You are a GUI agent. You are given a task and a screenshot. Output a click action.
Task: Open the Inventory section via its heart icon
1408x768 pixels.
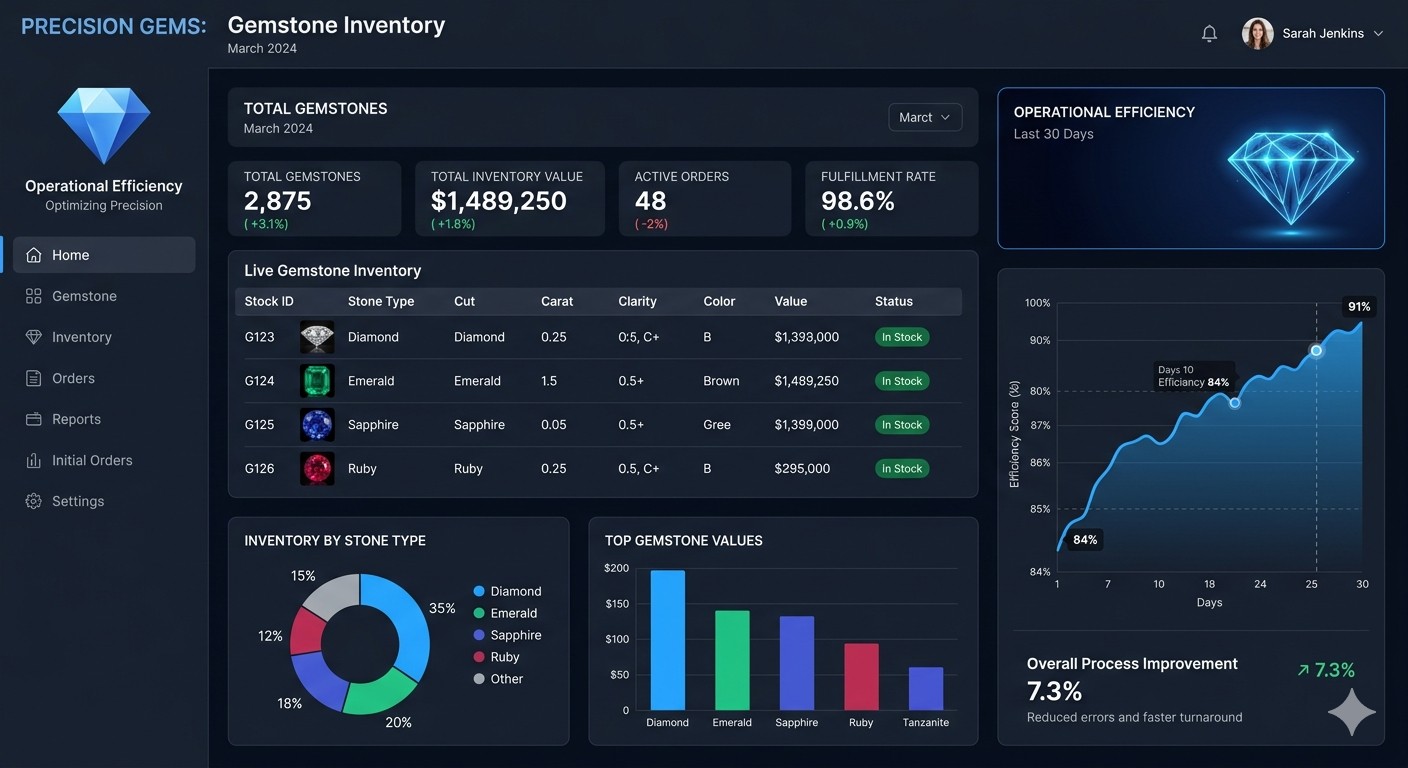coord(31,337)
